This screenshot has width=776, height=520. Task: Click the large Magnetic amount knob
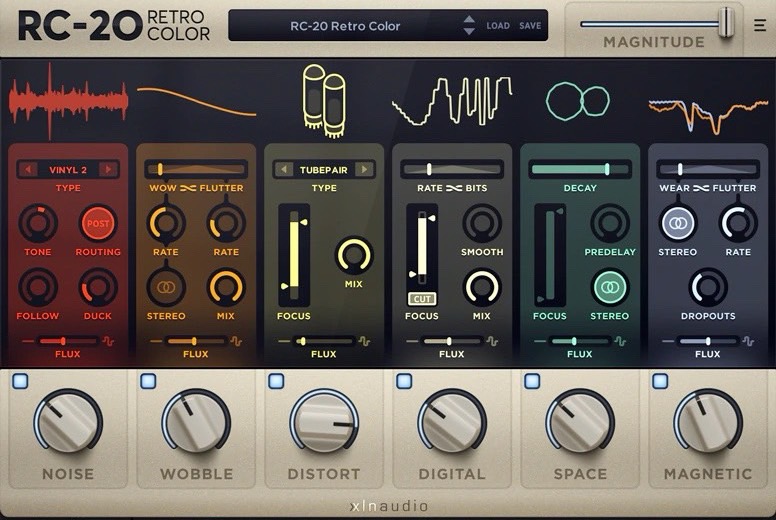708,422
